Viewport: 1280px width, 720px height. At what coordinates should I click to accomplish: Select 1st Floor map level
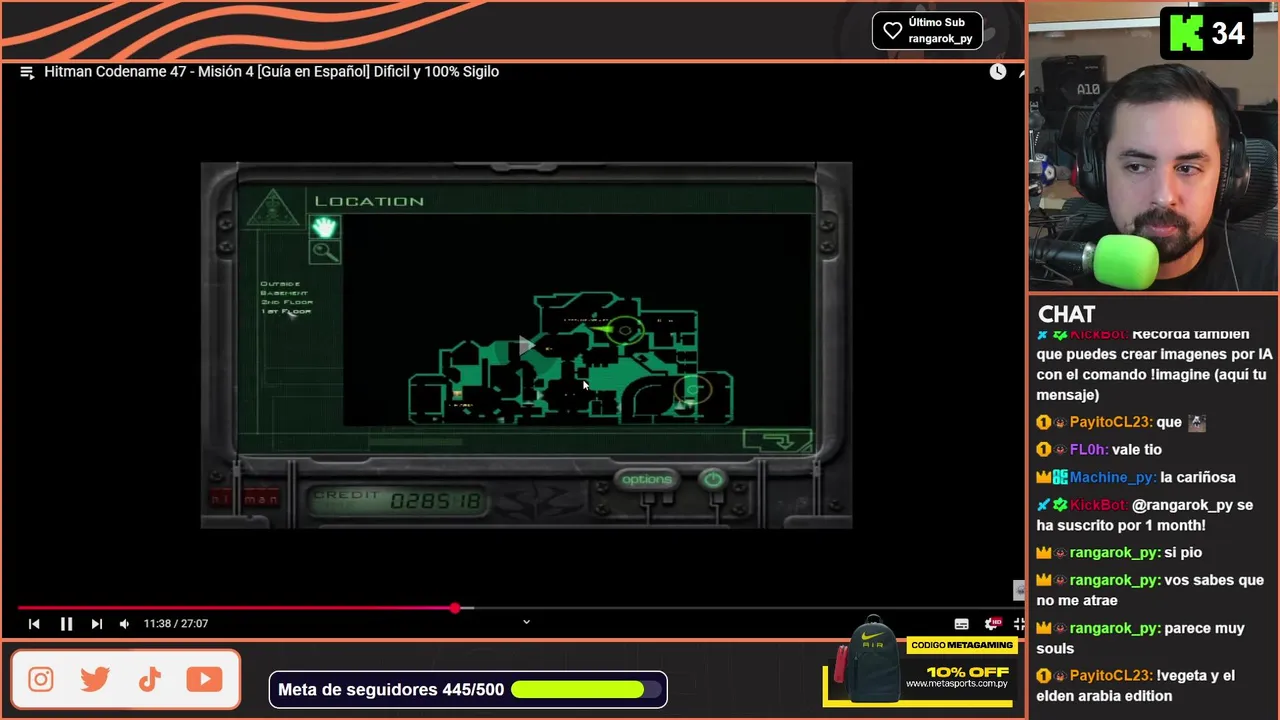point(286,311)
